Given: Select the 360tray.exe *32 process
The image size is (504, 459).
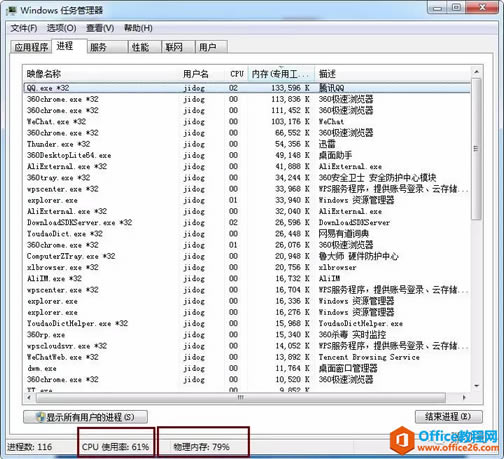Looking at the screenshot, I should click(x=247, y=178).
